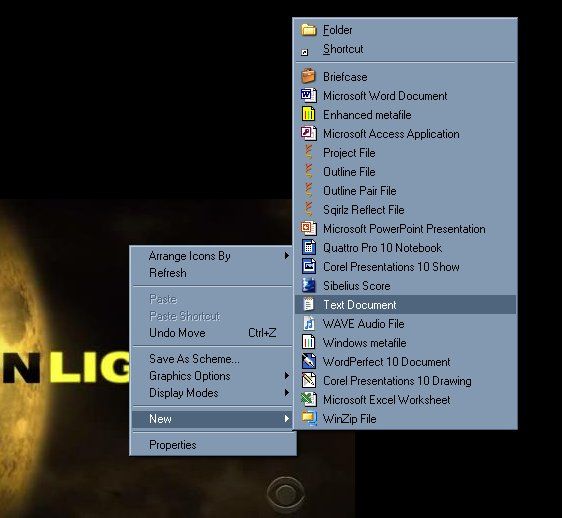Click the Enhanced metafile icon
The width and height of the screenshot is (562, 518).
coord(309,114)
